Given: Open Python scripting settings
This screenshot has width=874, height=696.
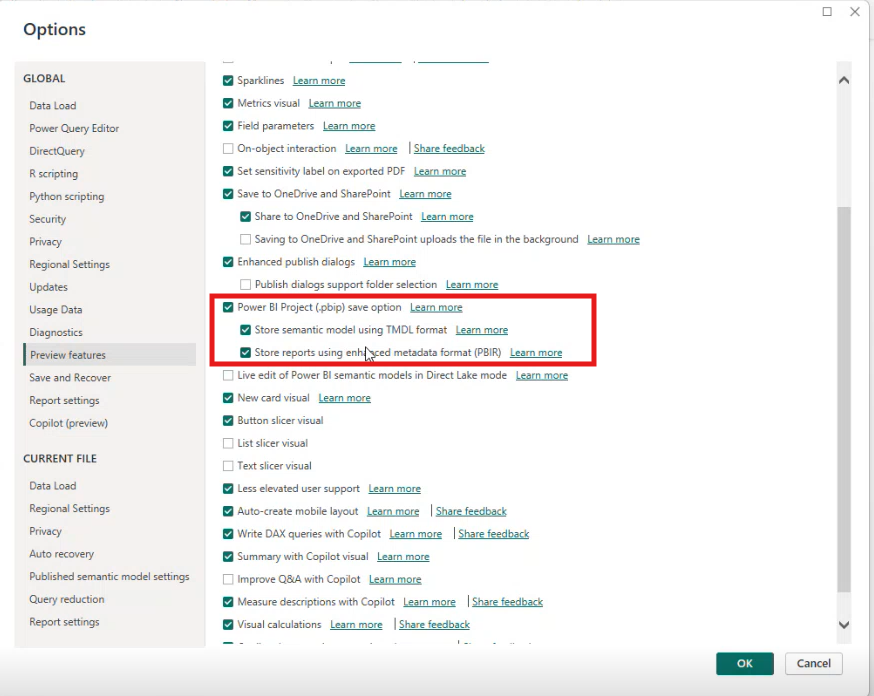Looking at the screenshot, I should (x=67, y=196).
